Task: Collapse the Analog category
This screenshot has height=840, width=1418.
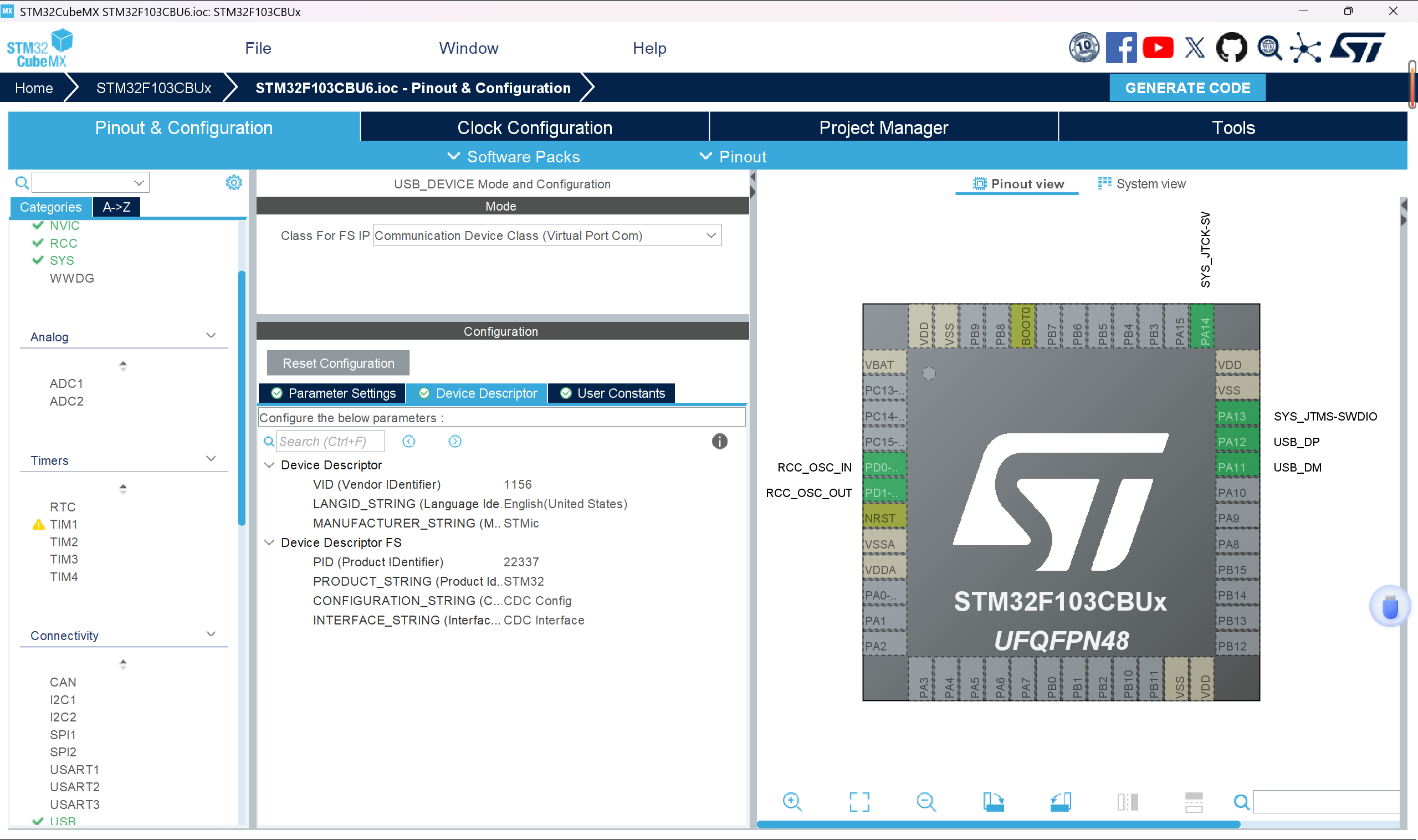Action: tap(211, 336)
